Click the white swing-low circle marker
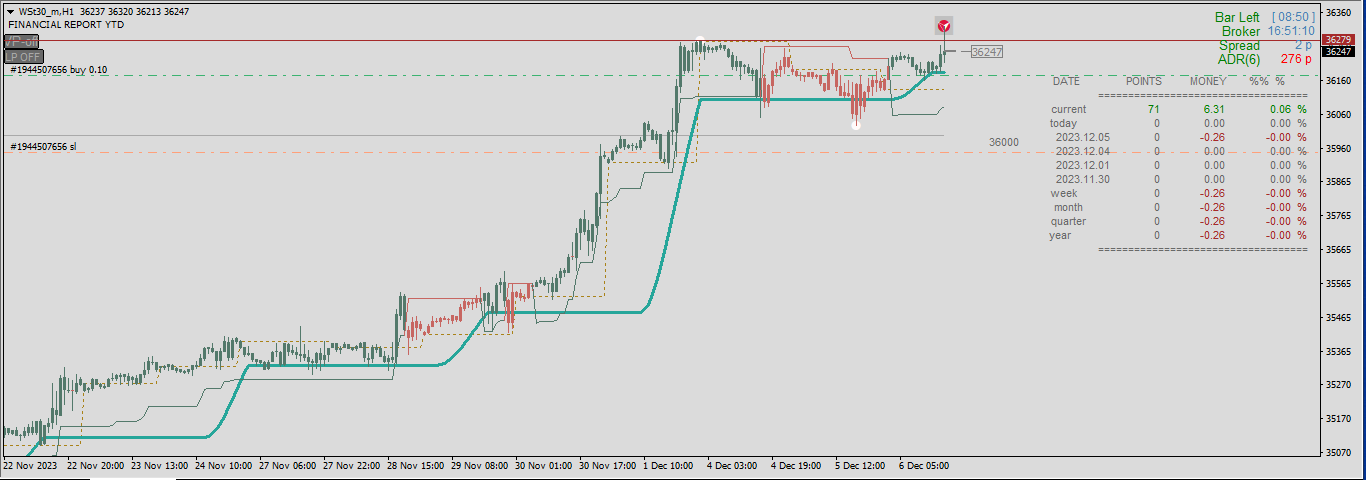1366x480 pixels. [856, 126]
